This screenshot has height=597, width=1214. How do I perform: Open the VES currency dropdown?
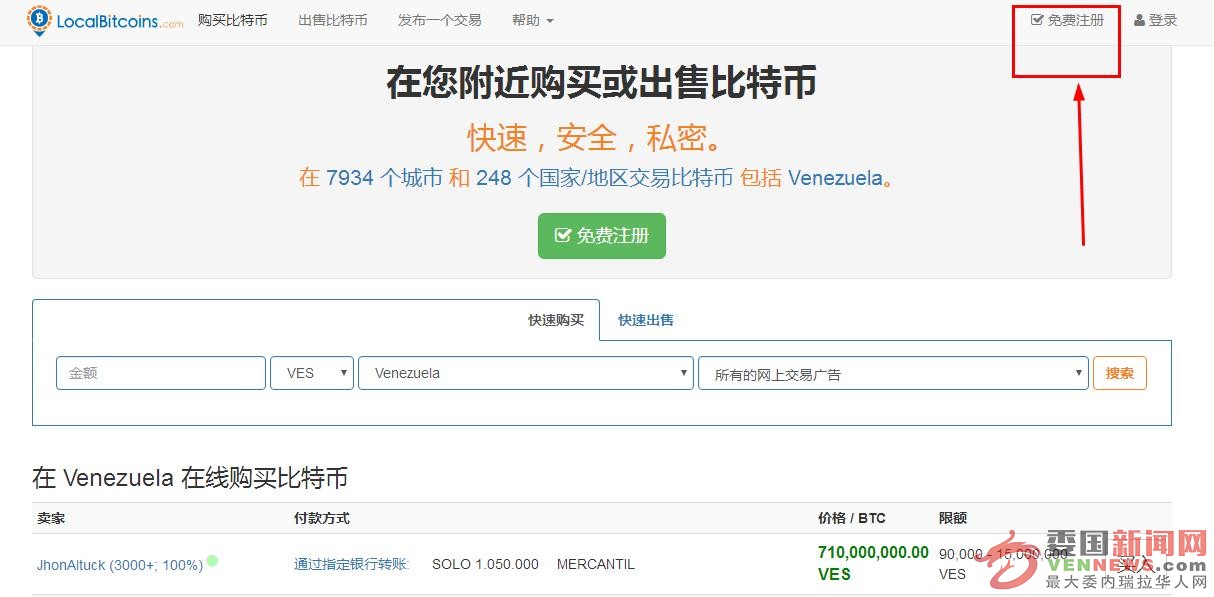click(x=312, y=373)
